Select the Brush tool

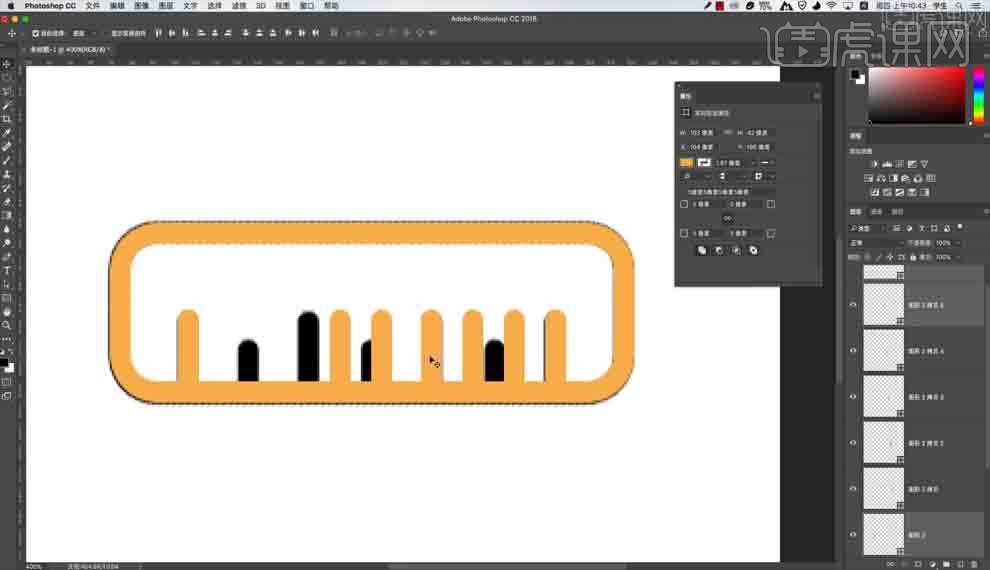(7, 160)
